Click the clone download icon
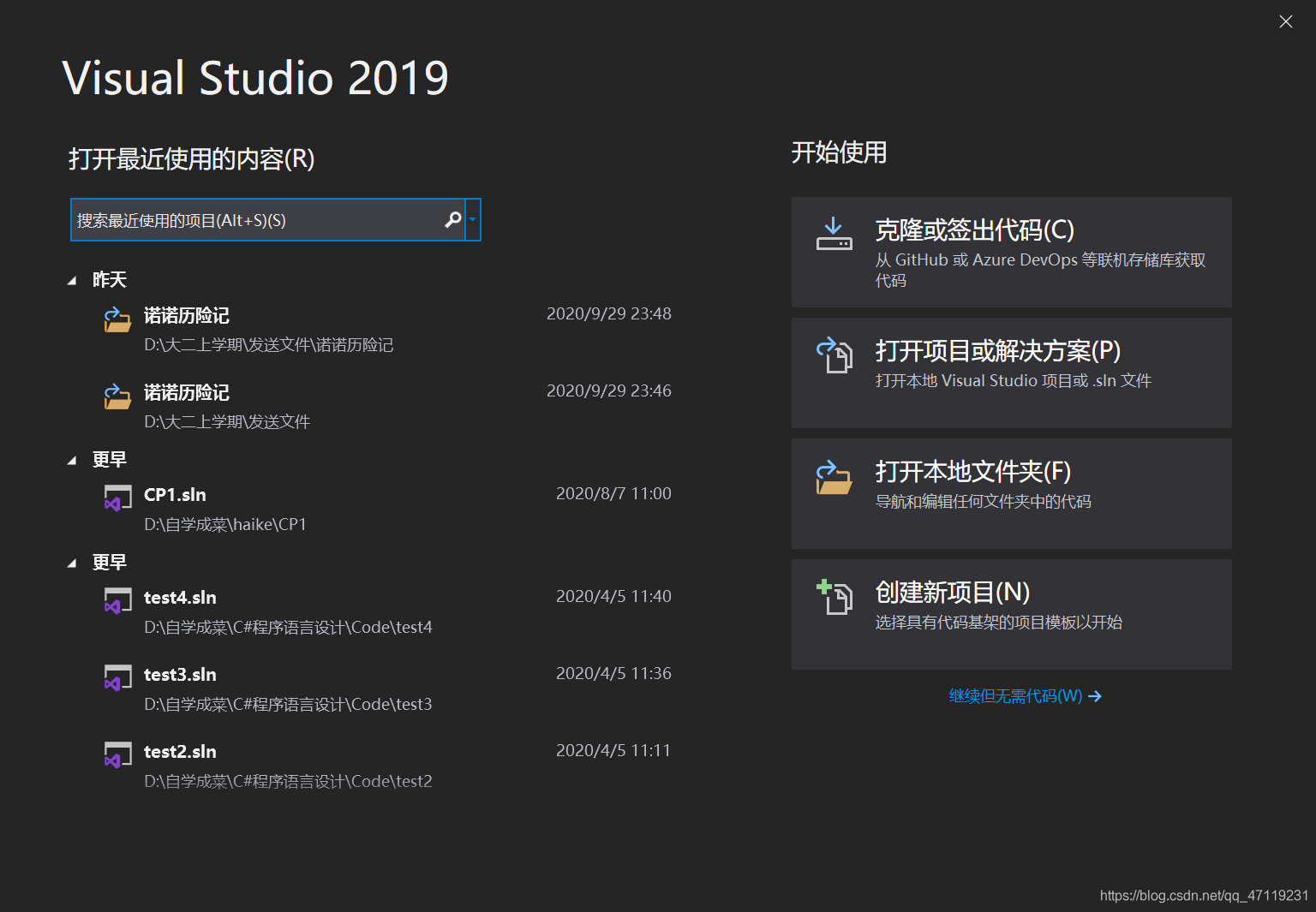The height and width of the screenshot is (912, 1316). pos(834,234)
